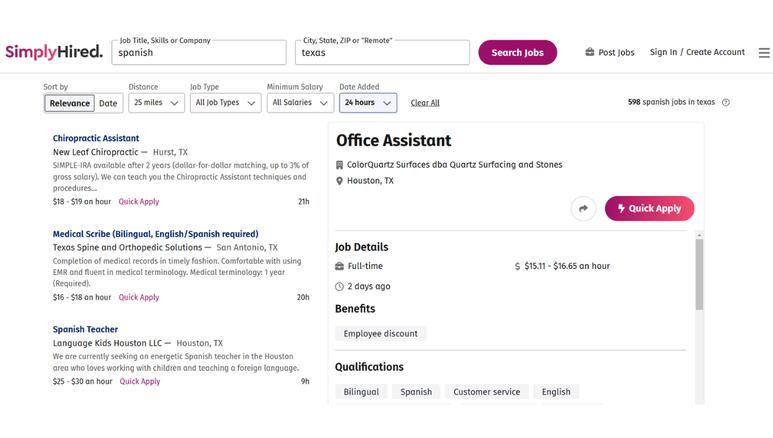The height and width of the screenshot is (438, 773).
Task: Click ColorQuartz Surfaces company name
Action: (x=455, y=165)
